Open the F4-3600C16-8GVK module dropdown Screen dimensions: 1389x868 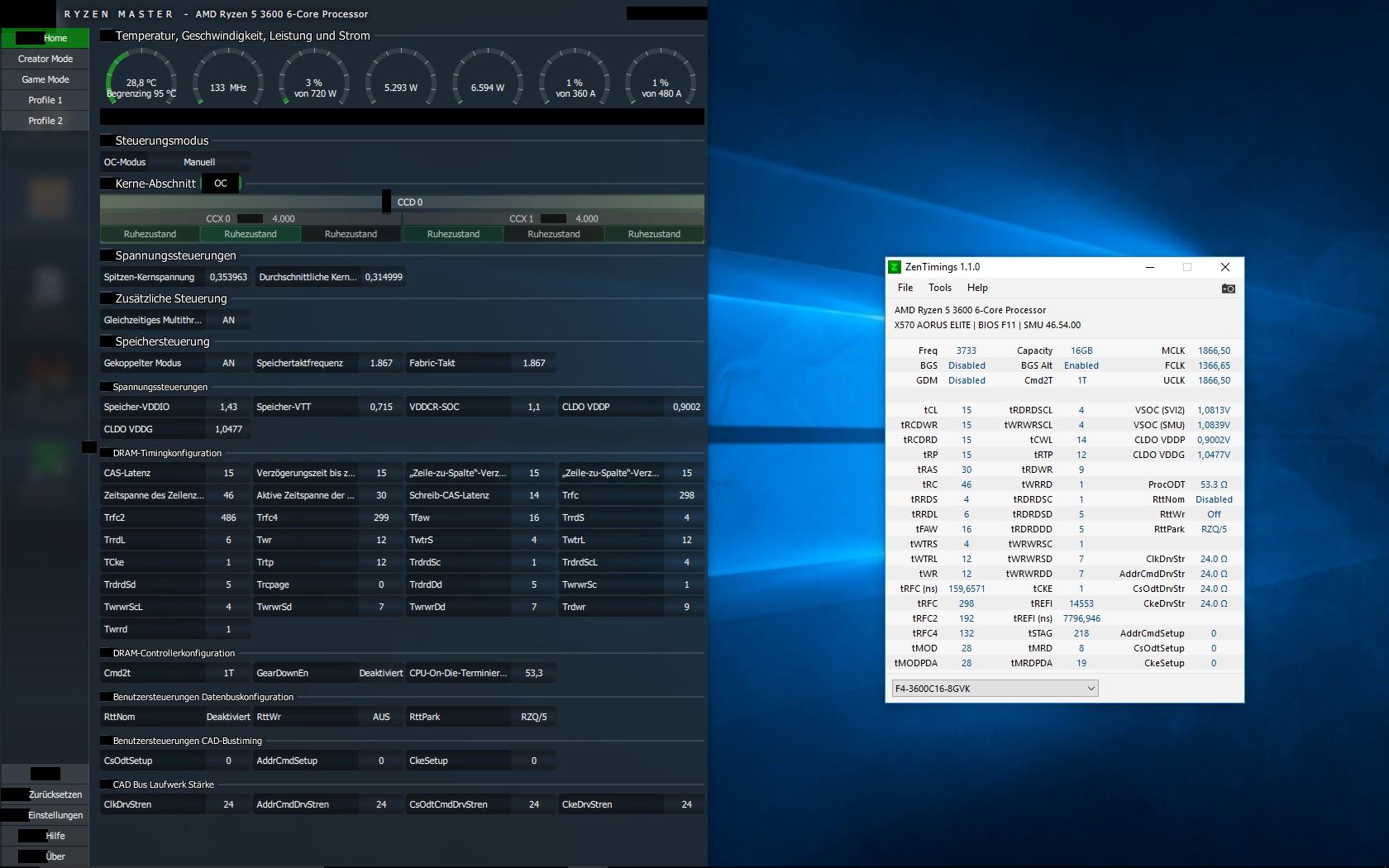coord(995,689)
